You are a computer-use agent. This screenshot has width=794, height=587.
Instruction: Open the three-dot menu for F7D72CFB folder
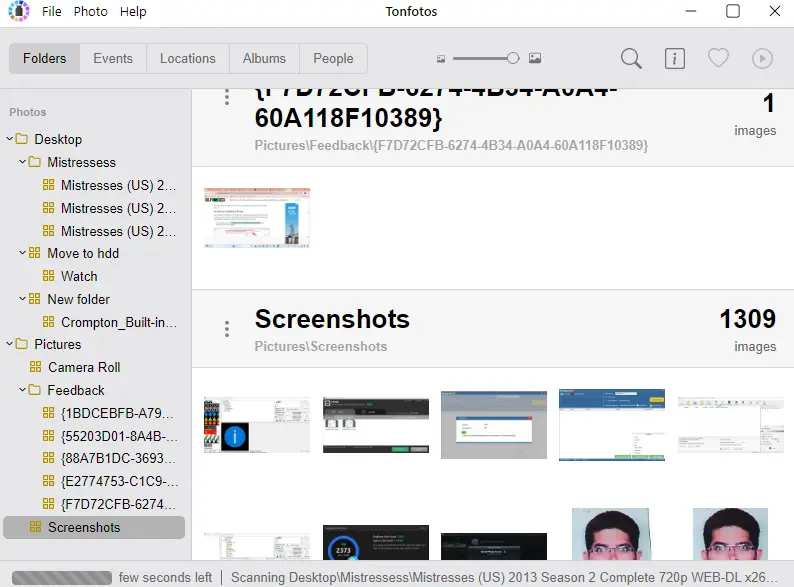[227, 97]
